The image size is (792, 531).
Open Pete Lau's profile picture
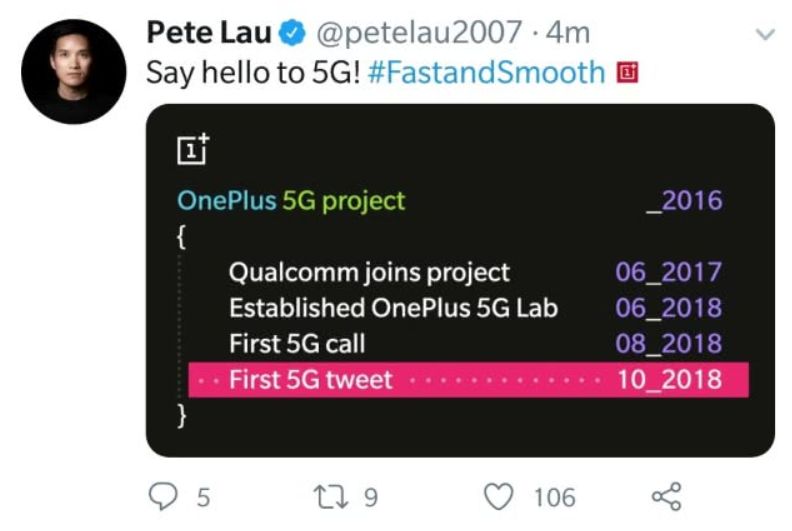pos(74,71)
